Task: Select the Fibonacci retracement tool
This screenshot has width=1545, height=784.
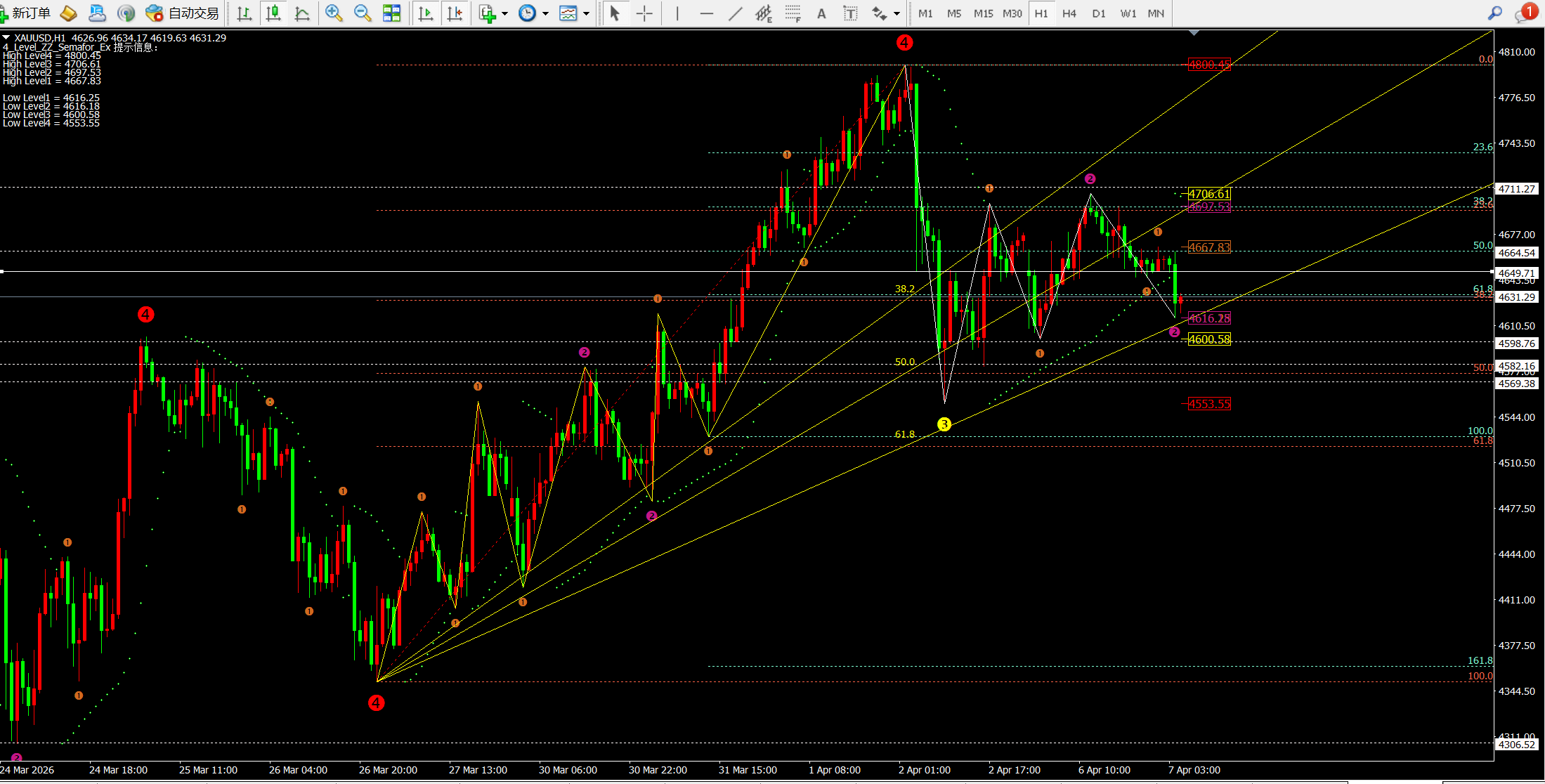Action: coord(793,13)
